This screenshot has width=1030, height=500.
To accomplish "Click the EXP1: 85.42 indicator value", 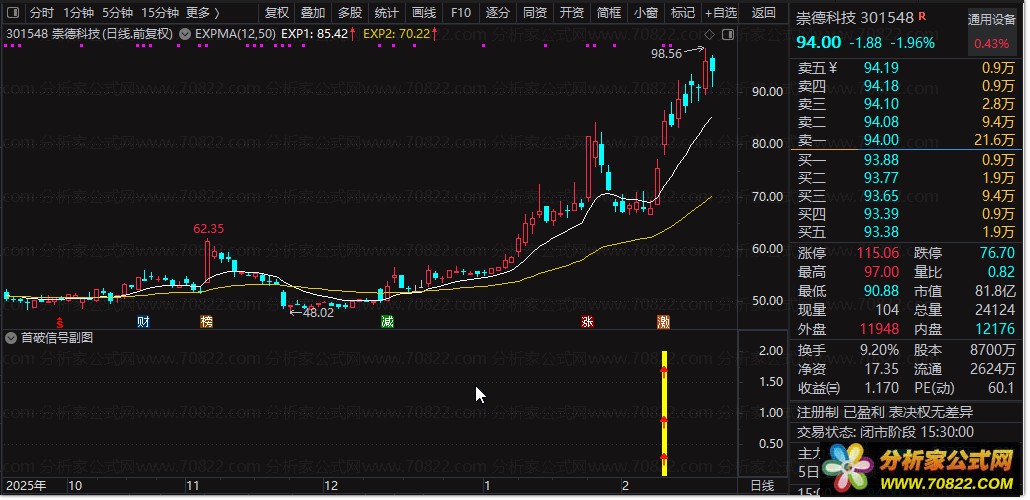I will click(314, 34).
